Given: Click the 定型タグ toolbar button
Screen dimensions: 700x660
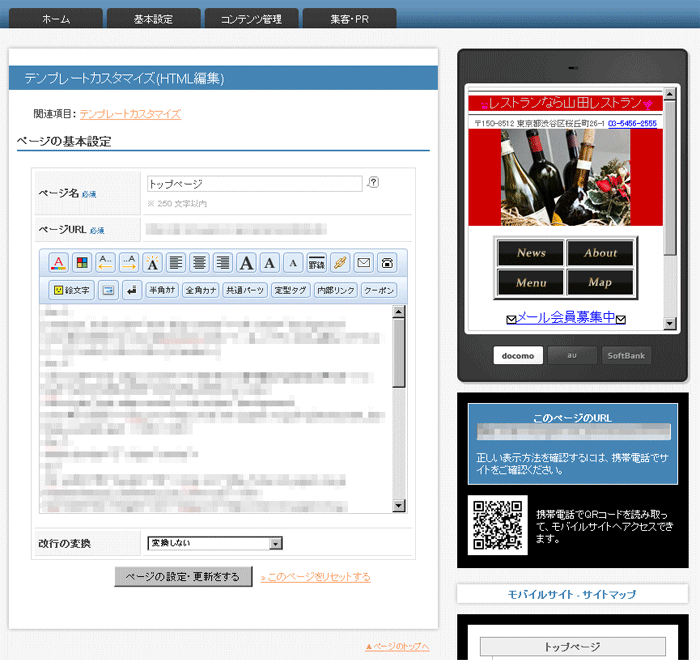Looking at the screenshot, I should (290, 290).
